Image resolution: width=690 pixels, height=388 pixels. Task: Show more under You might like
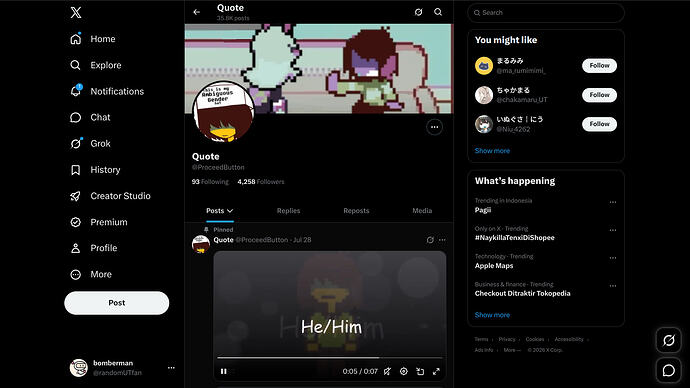click(x=492, y=151)
